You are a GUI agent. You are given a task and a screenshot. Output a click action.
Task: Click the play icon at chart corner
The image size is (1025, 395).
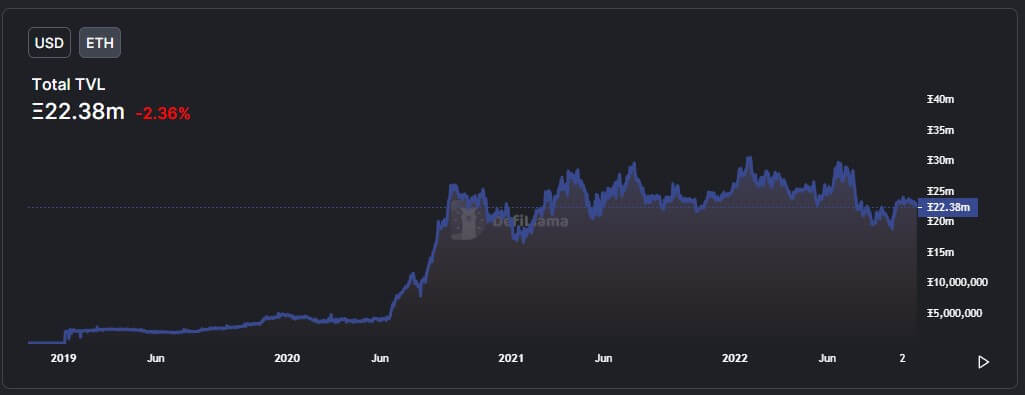pos(983,362)
